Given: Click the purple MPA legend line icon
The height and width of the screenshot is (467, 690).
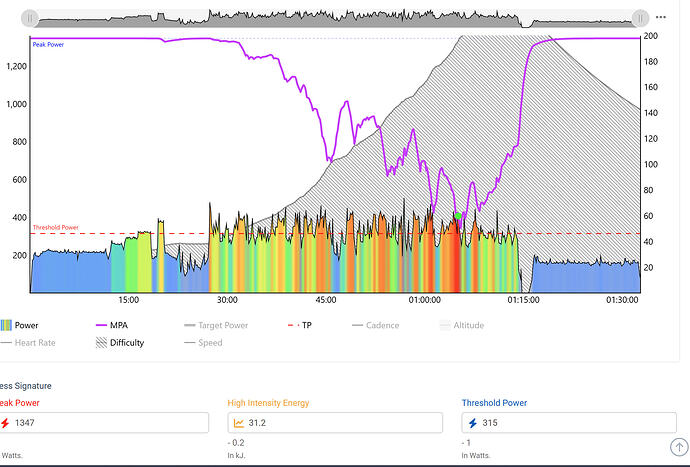Looking at the screenshot, I should pyautogui.click(x=99, y=325).
